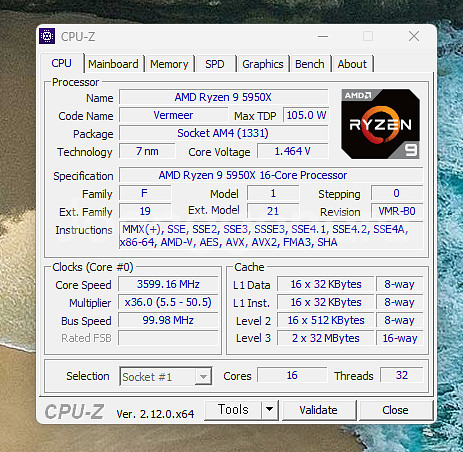Click the Family value F
The height and width of the screenshot is (452, 463).
point(145,193)
